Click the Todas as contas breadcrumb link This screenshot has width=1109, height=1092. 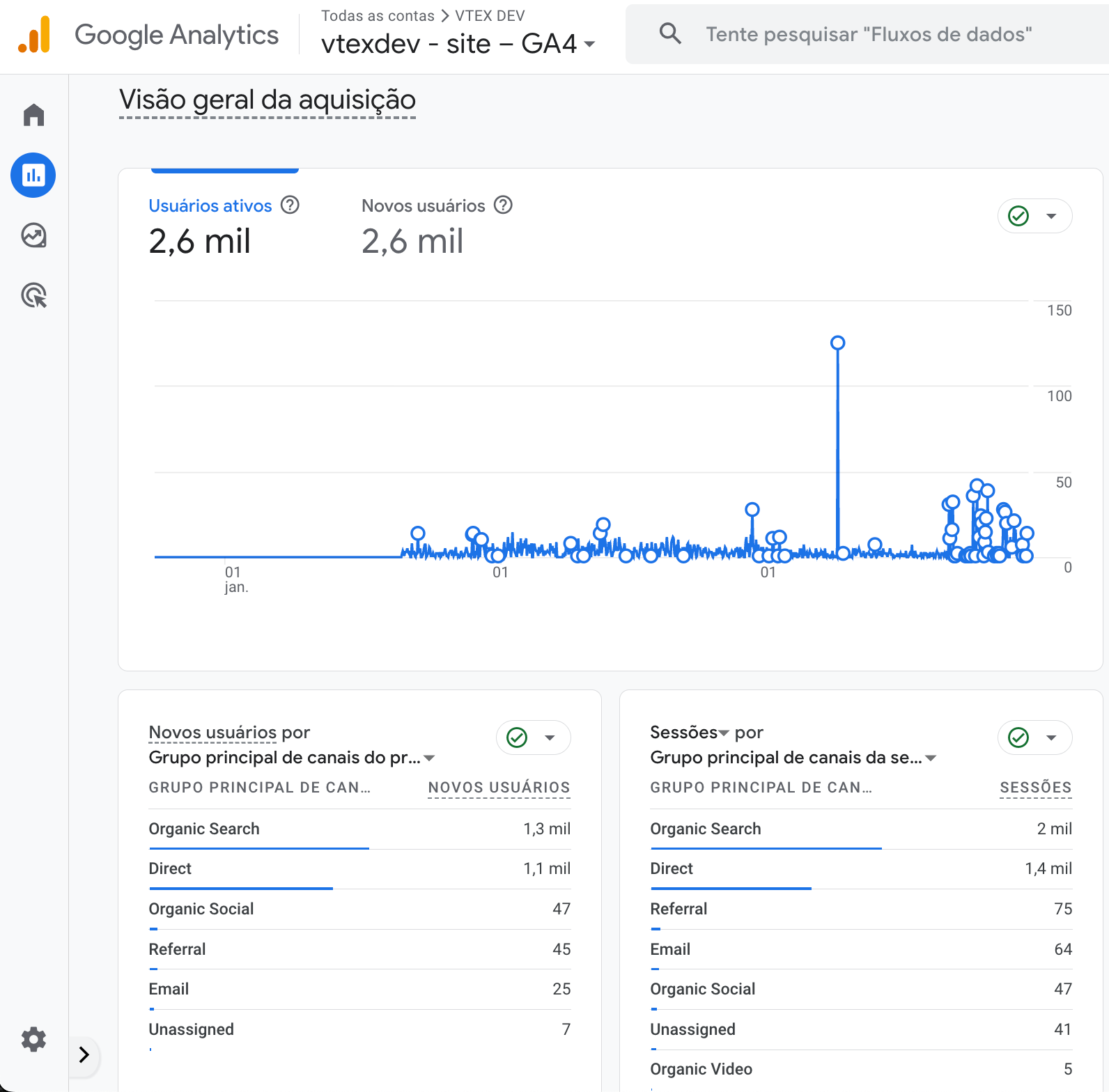[378, 16]
